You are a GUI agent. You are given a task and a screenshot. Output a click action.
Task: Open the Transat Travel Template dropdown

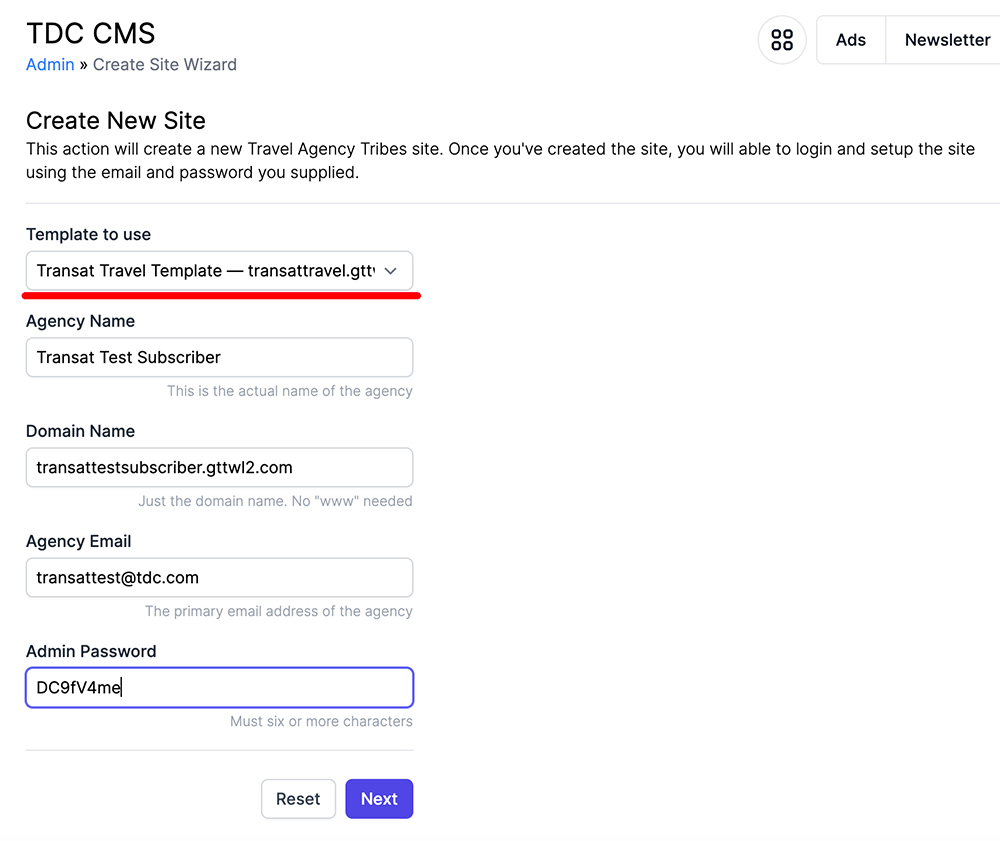click(205, 271)
